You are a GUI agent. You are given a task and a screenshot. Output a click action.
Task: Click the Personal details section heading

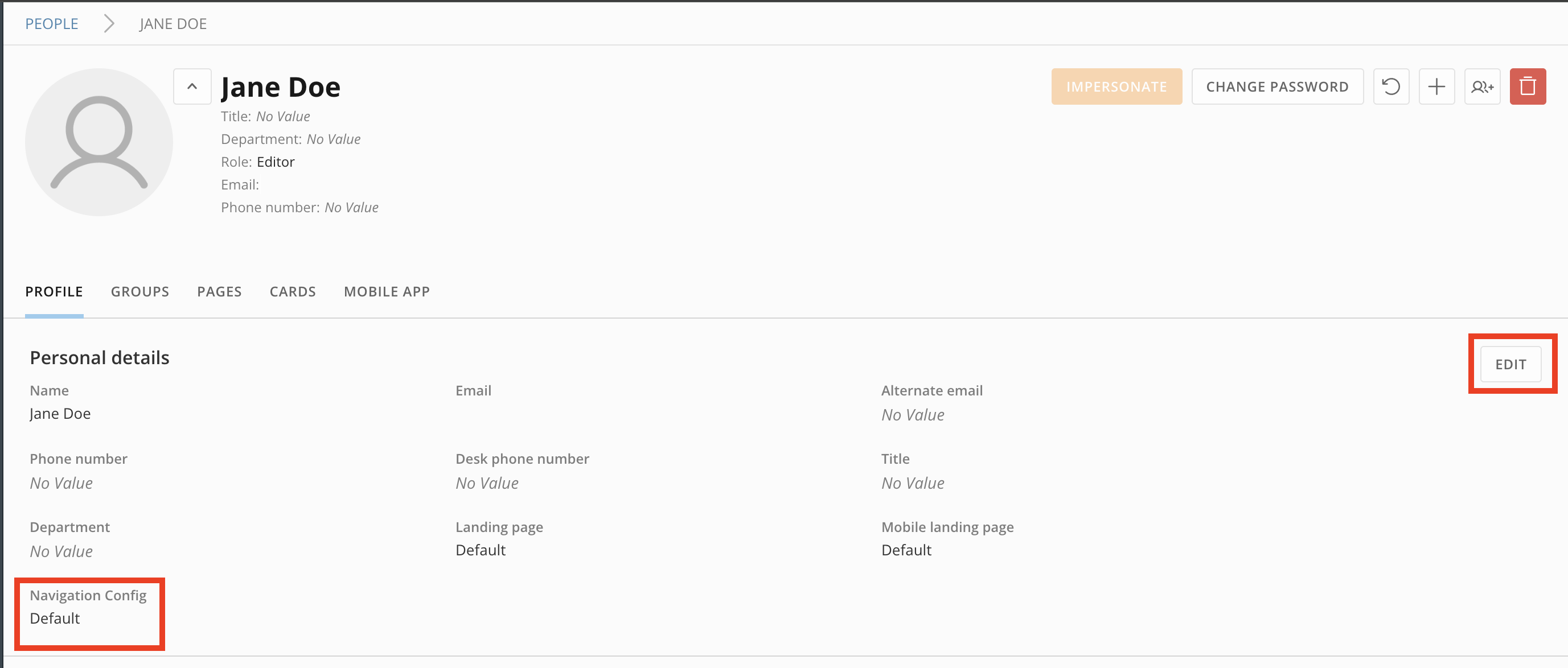point(100,358)
